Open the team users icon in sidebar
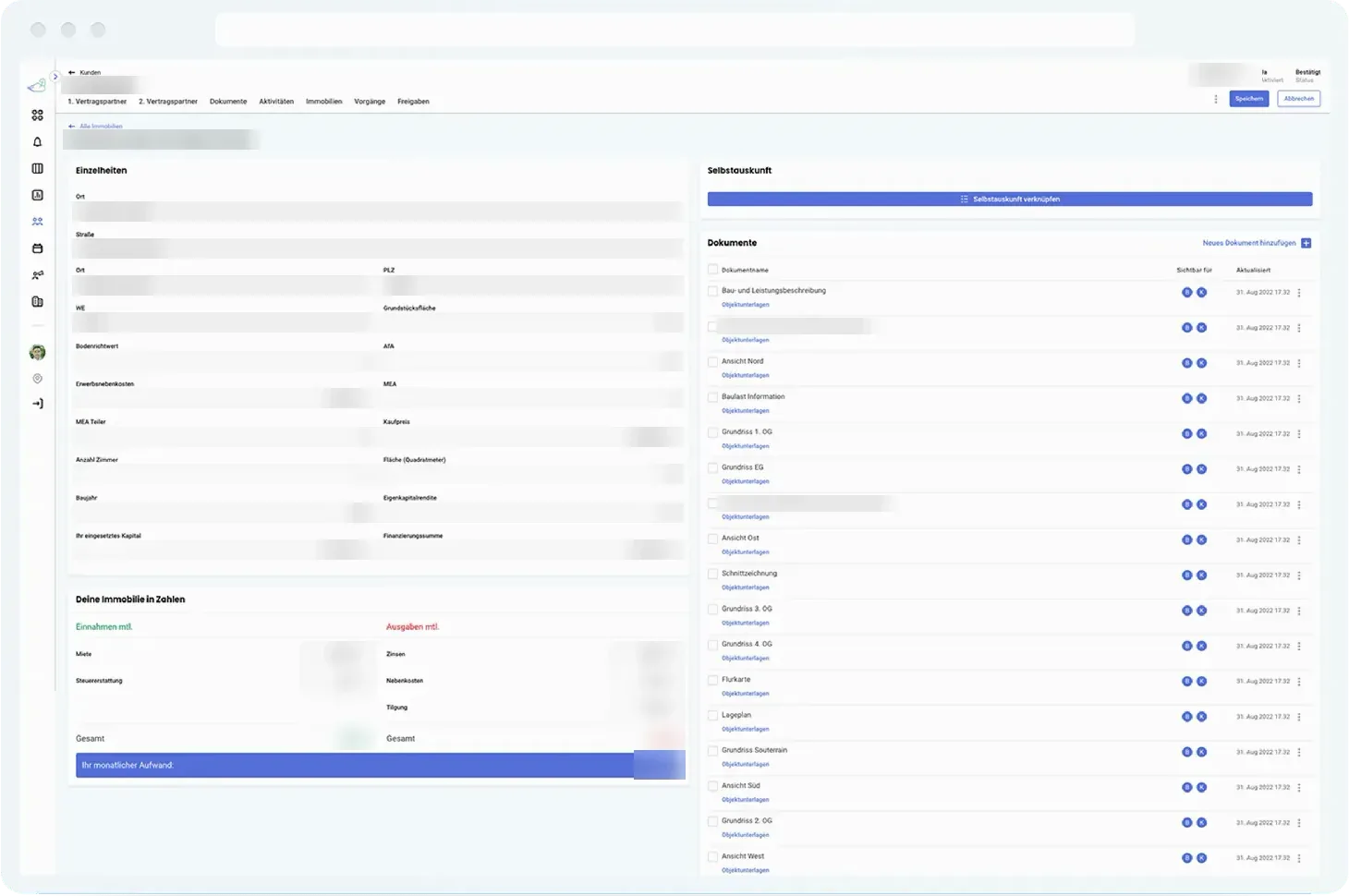The image size is (1349, 896). [37, 275]
